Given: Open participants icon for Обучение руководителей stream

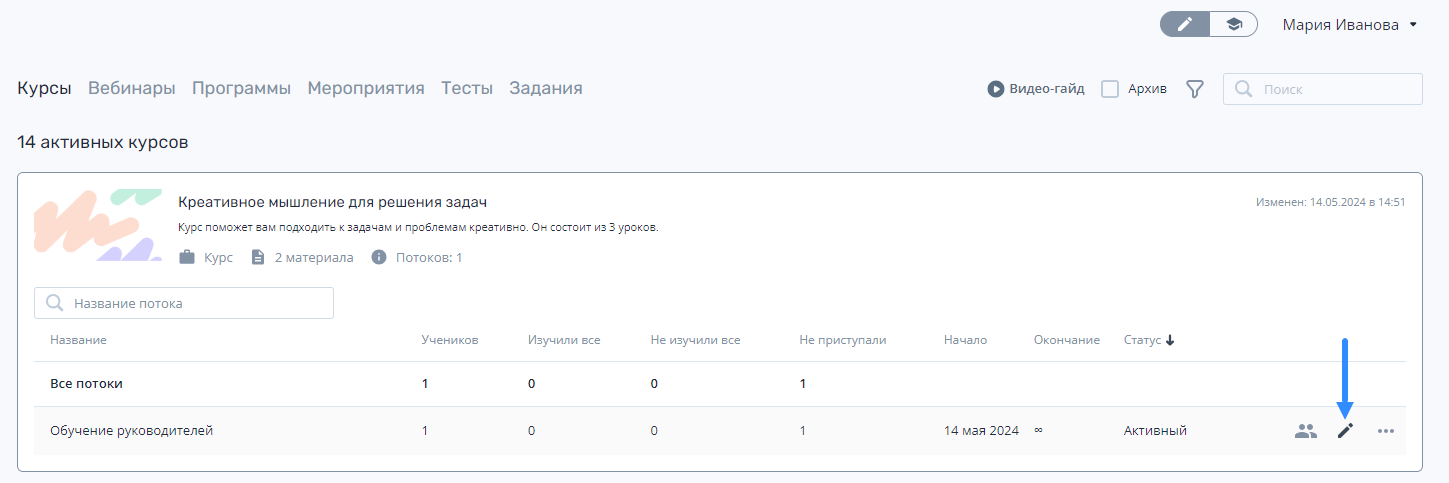Looking at the screenshot, I should pos(1306,431).
